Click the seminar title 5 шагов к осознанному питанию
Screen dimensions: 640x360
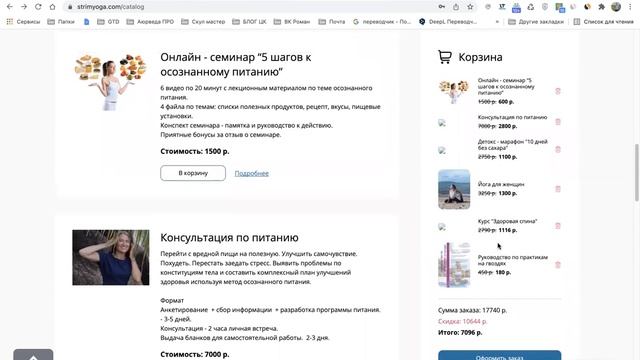click(x=236, y=64)
